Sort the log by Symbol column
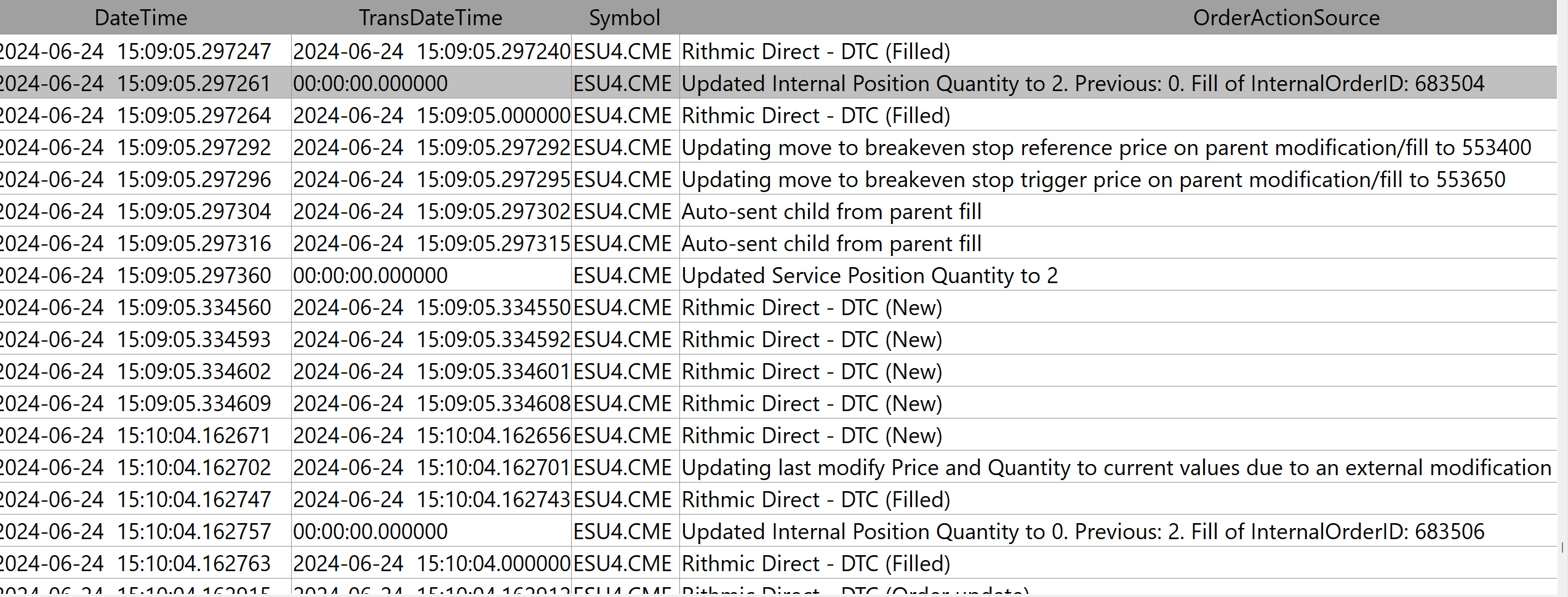 tap(625, 18)
